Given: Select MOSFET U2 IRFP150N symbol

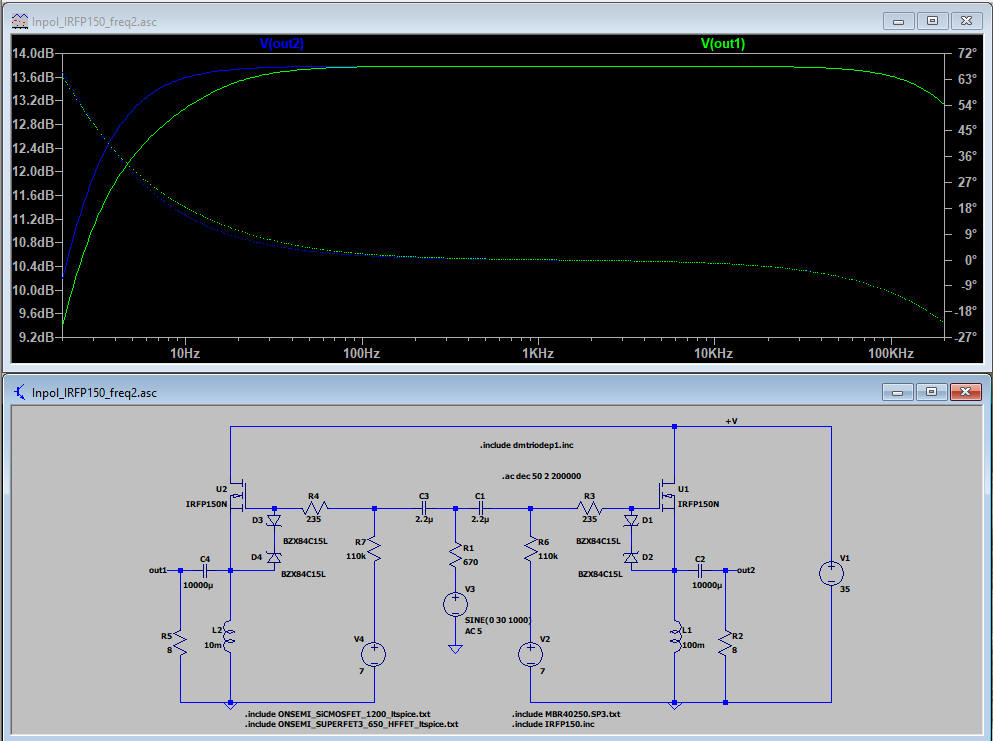Looking at the screenshot, I should click(x=239, y=495).
